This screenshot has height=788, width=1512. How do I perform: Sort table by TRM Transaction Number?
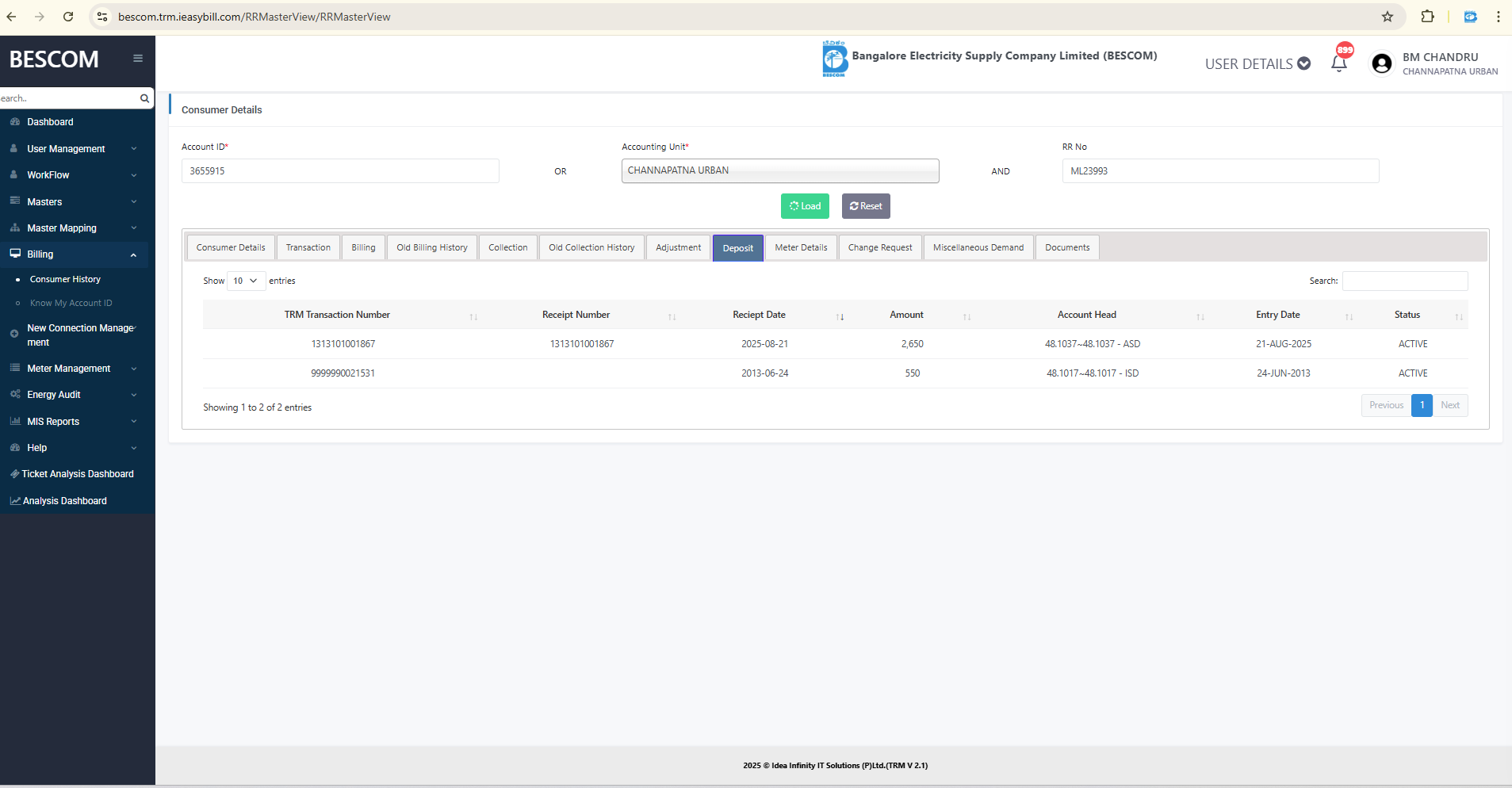coord(337,315)
